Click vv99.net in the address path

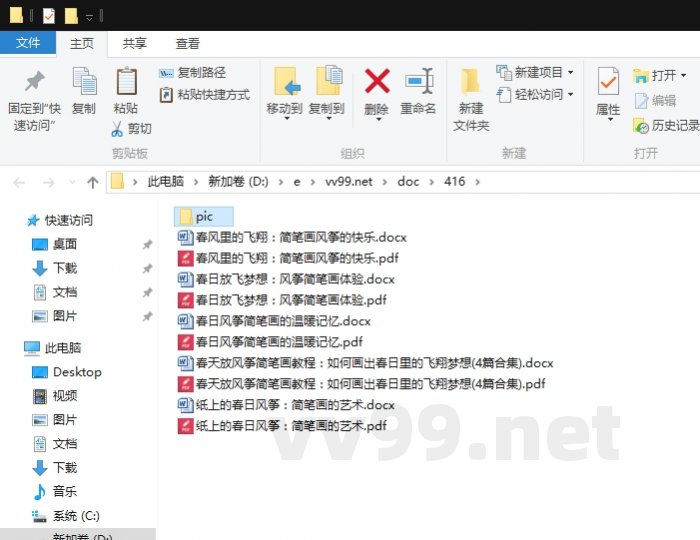(x=349, y=182)
